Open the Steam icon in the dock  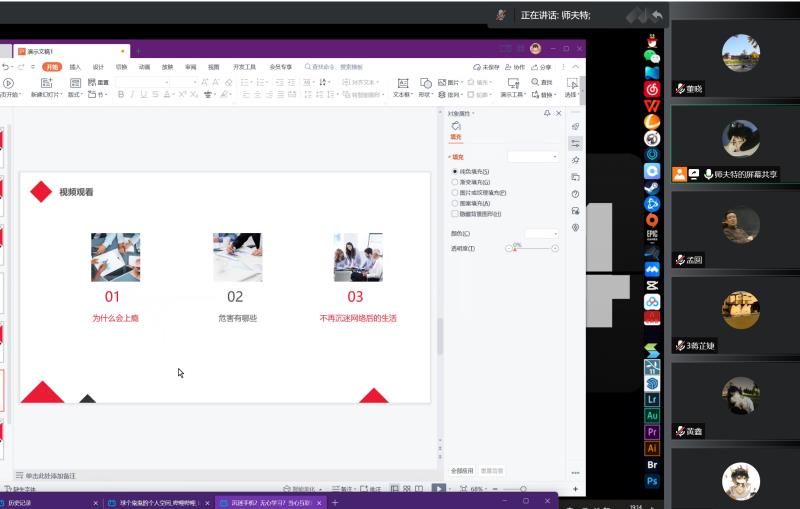tap(652, 186)
